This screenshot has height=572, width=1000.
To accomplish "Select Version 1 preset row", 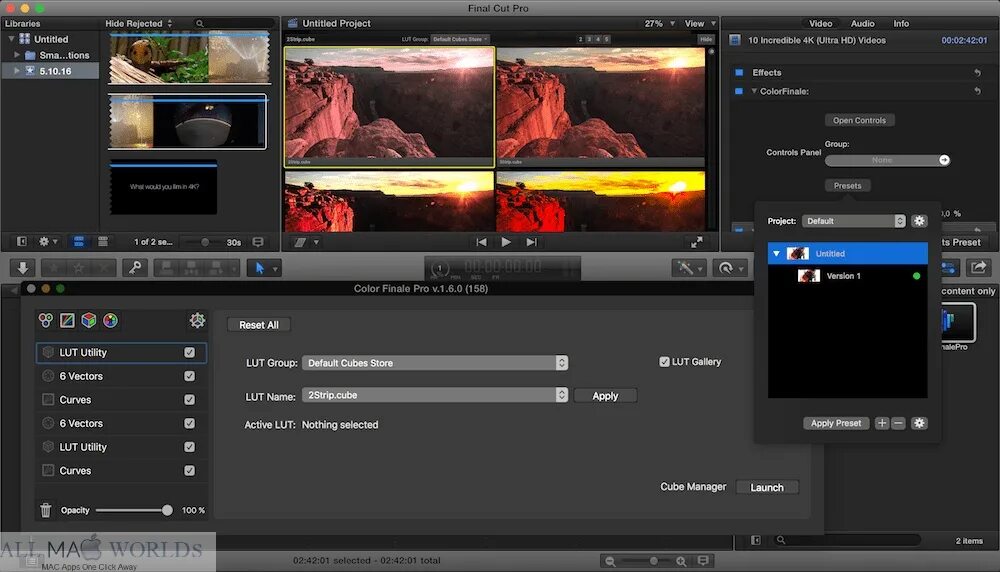I will click(x=848, y=276).
